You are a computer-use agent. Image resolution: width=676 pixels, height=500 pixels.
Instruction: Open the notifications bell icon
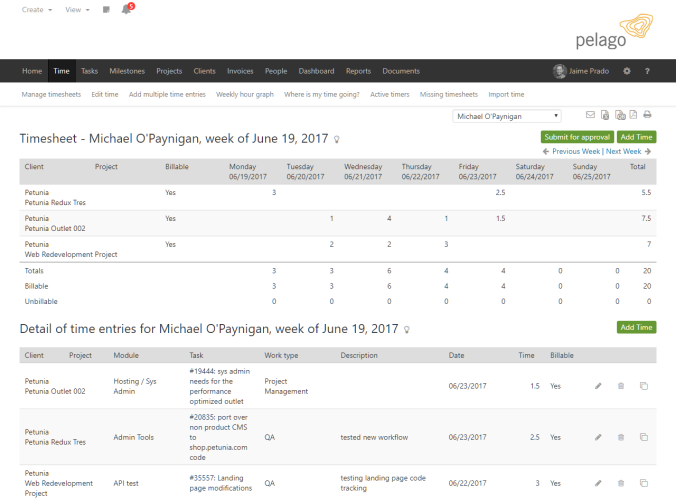coord(126,9)
